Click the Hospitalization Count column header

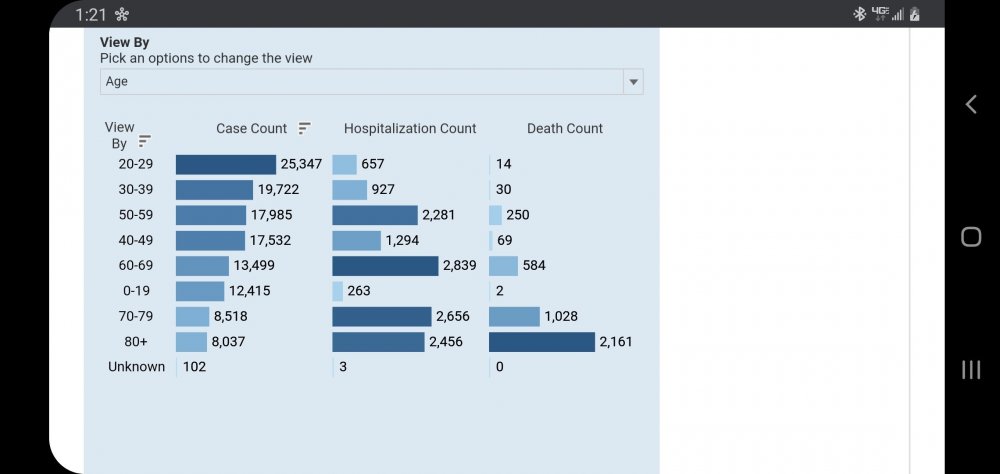pyautogui.click(x=410, y=128)
